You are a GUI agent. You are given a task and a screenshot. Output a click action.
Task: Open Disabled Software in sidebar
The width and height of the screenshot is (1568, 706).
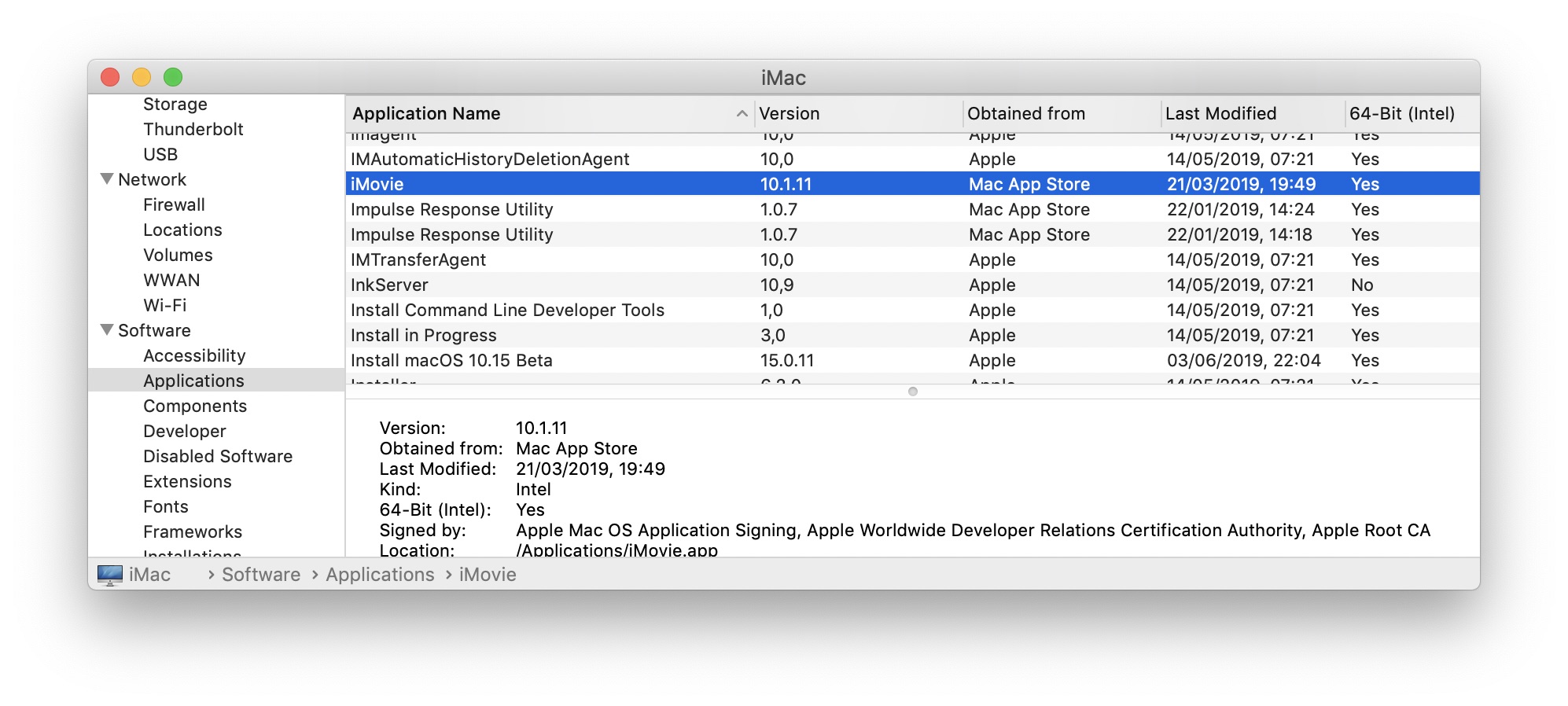tap(218, 456)
